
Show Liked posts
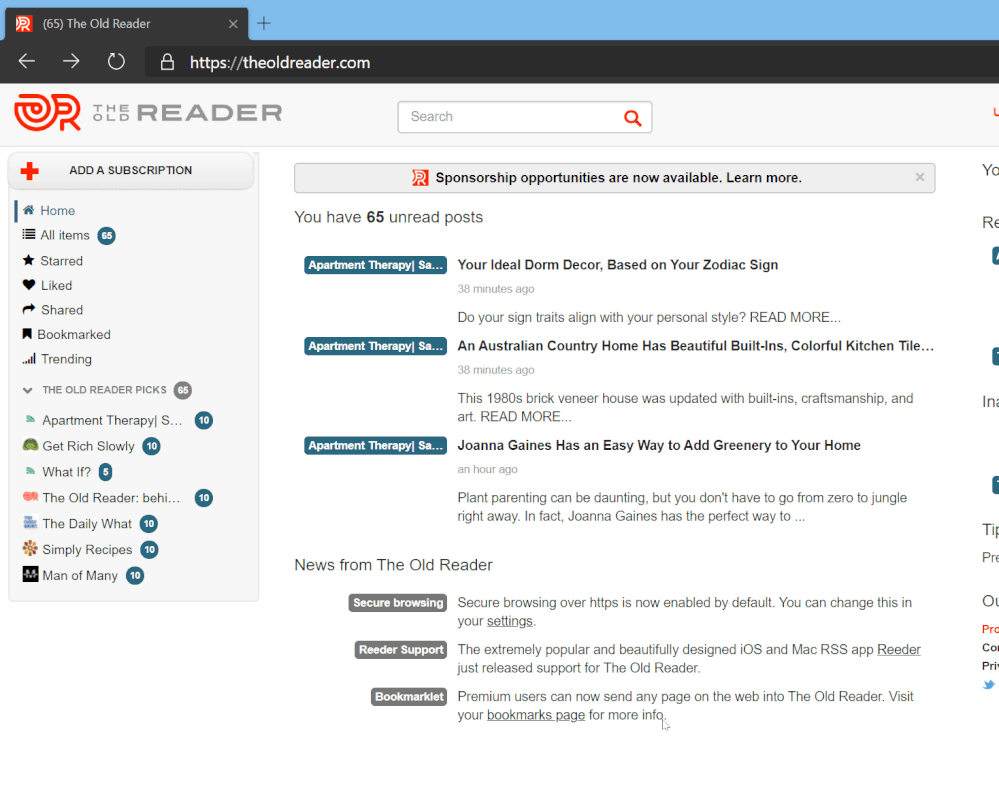point(57,285)
